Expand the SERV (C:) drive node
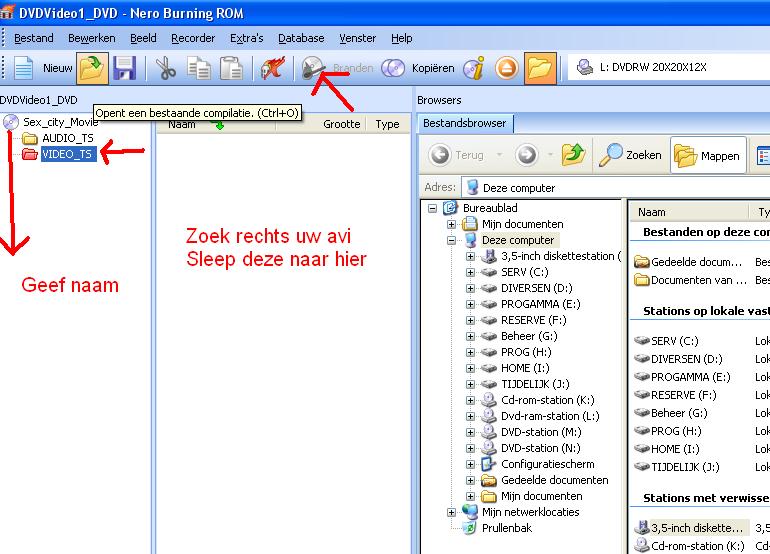 (x=470, y=273)
